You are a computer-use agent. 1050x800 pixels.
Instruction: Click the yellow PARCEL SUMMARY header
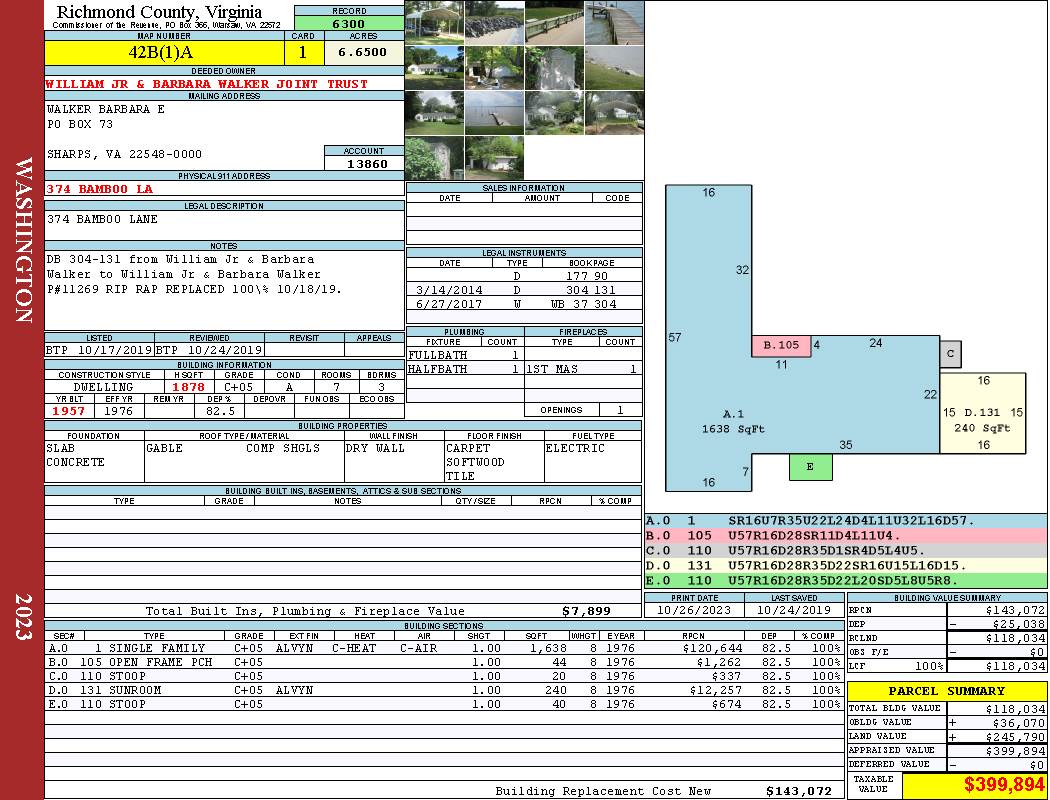coord(946,691)
